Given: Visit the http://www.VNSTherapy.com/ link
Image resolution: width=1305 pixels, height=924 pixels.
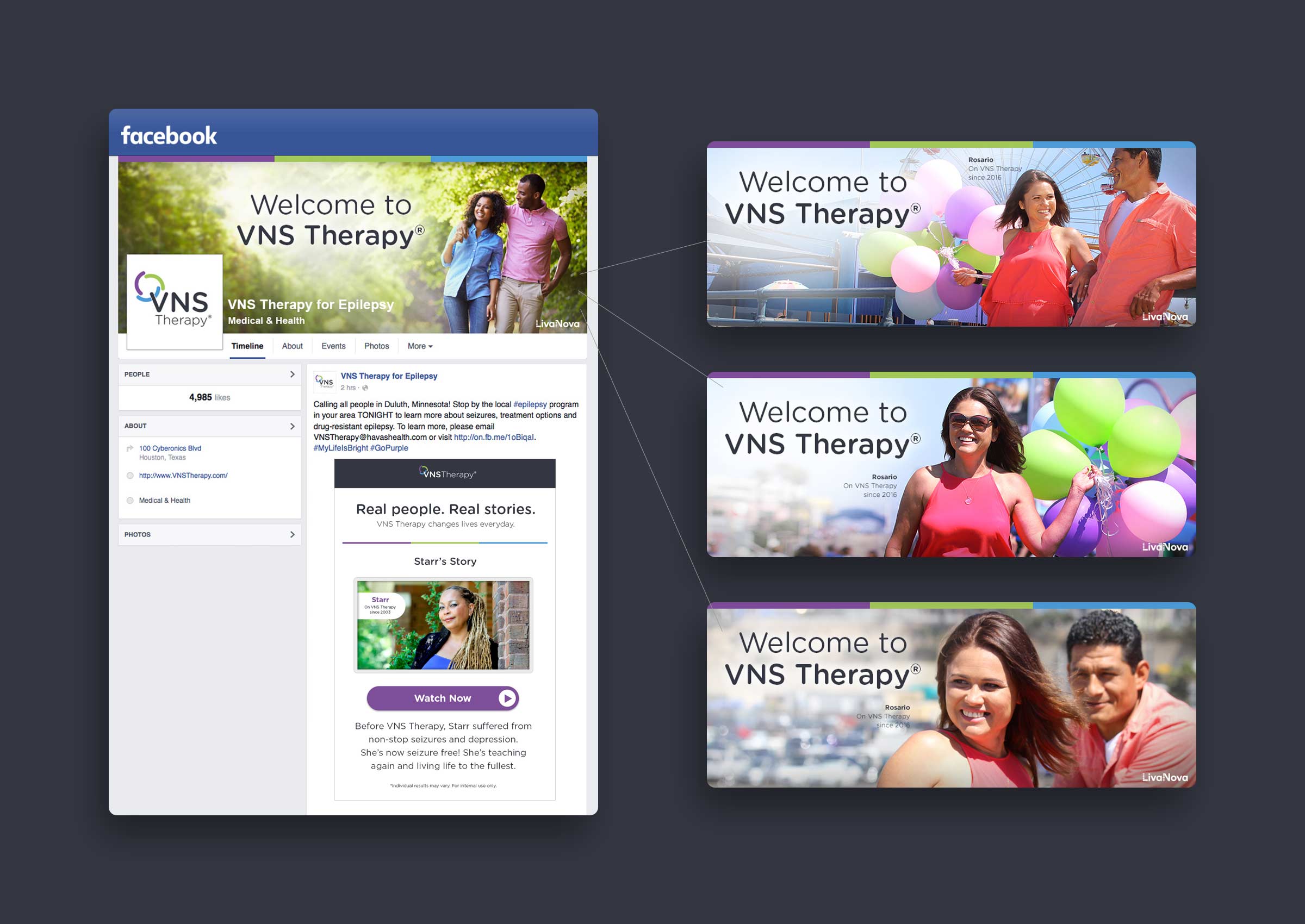Looking at the screenshot, I should [183, 476].
